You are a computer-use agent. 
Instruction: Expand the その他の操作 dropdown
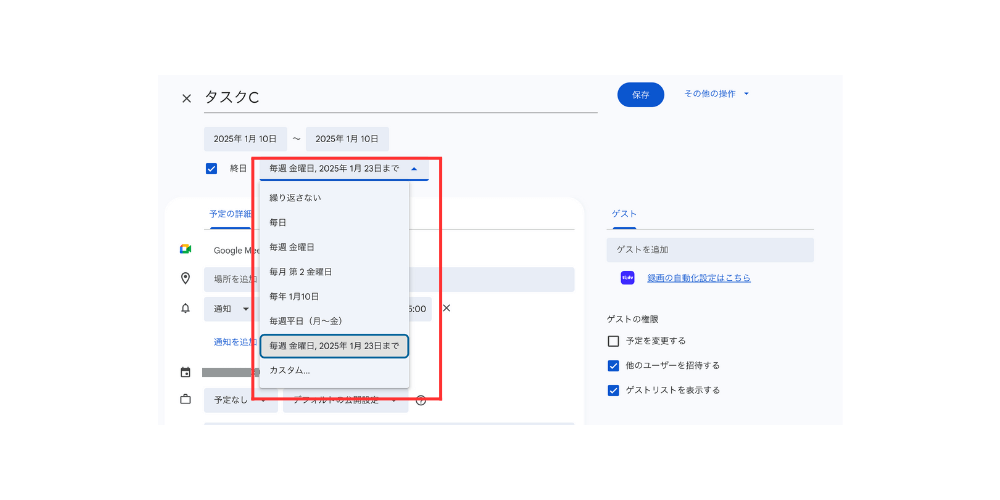(x=717, y=94)
